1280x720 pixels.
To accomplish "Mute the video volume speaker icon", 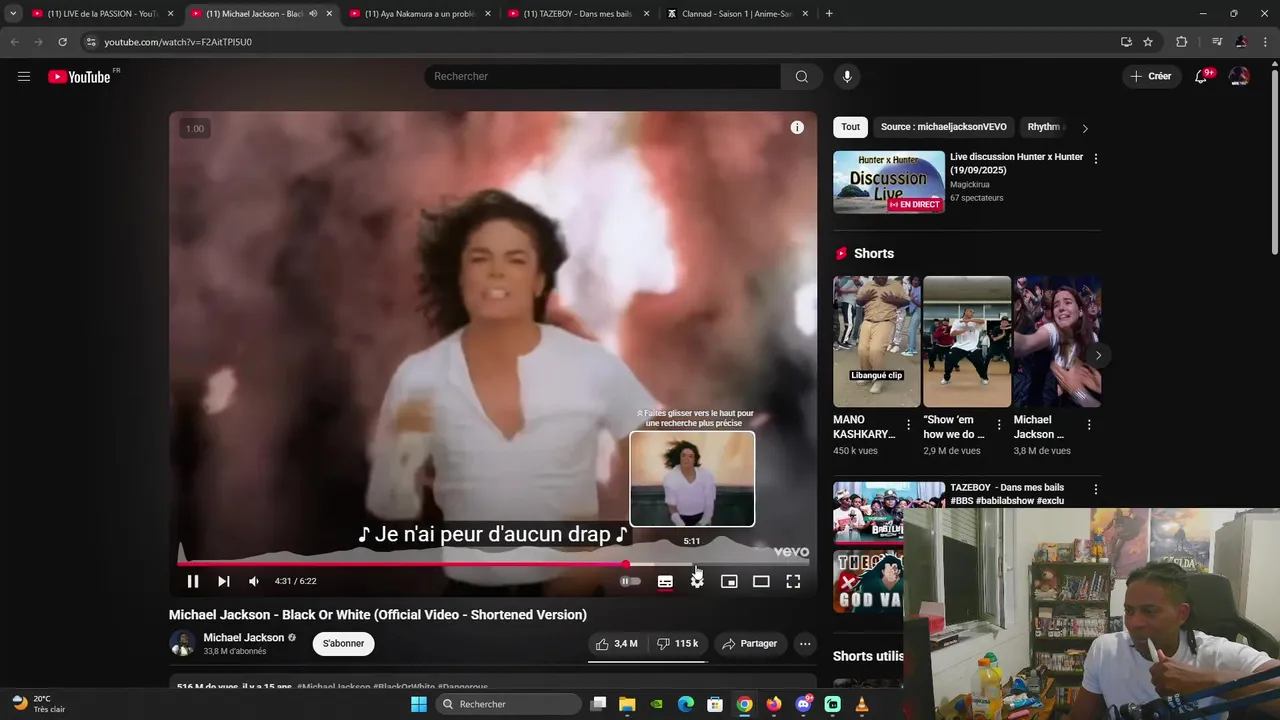I will coord(254,581).
